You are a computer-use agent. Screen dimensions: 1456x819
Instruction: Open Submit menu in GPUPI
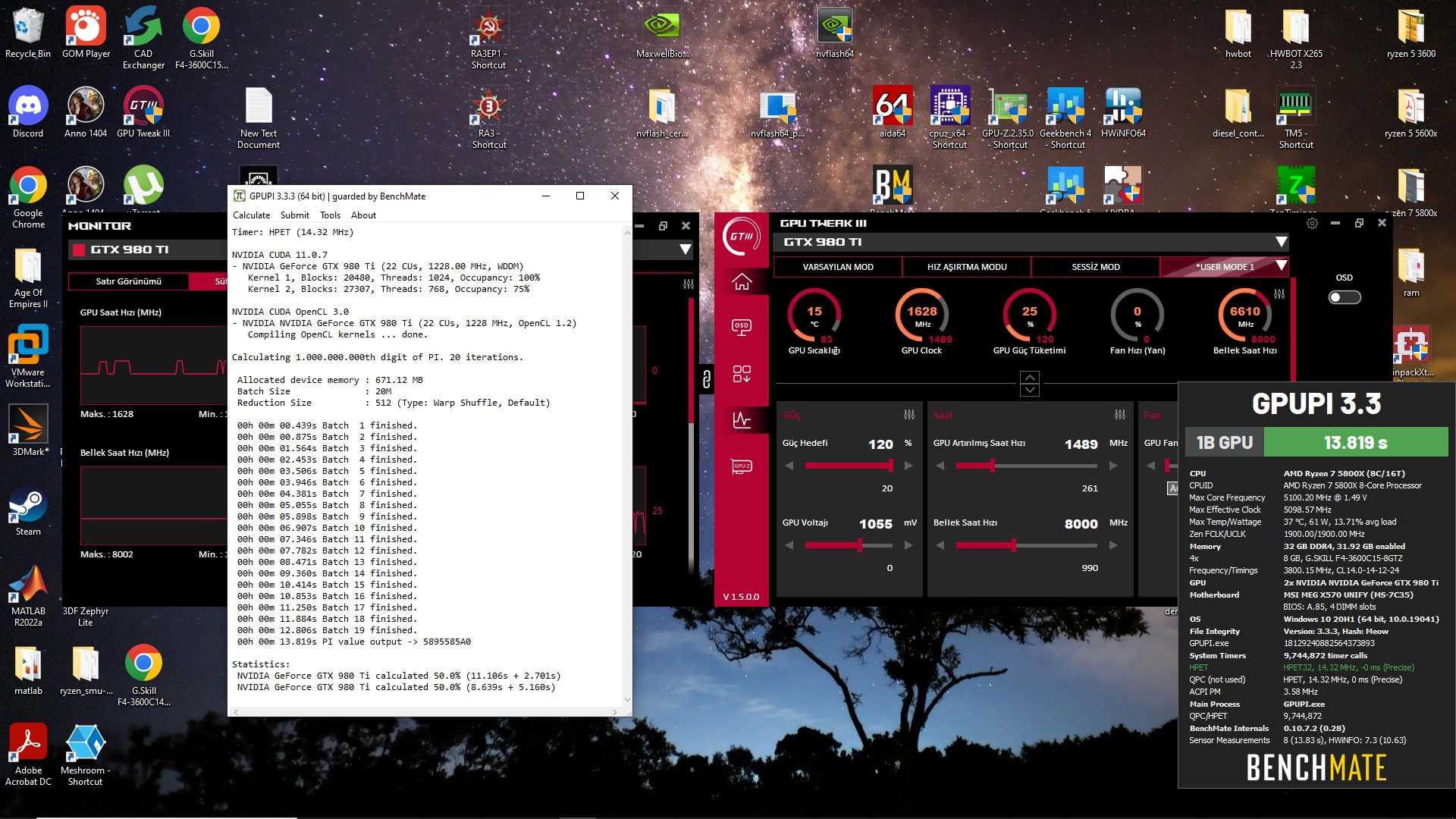[x=294, y=215]
